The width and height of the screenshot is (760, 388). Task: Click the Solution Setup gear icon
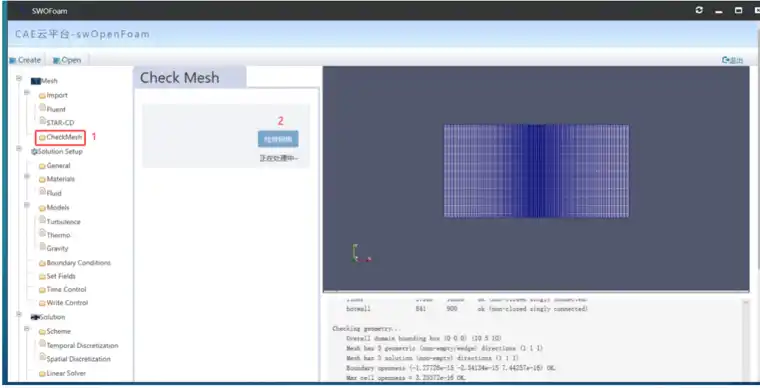[34, 152]
